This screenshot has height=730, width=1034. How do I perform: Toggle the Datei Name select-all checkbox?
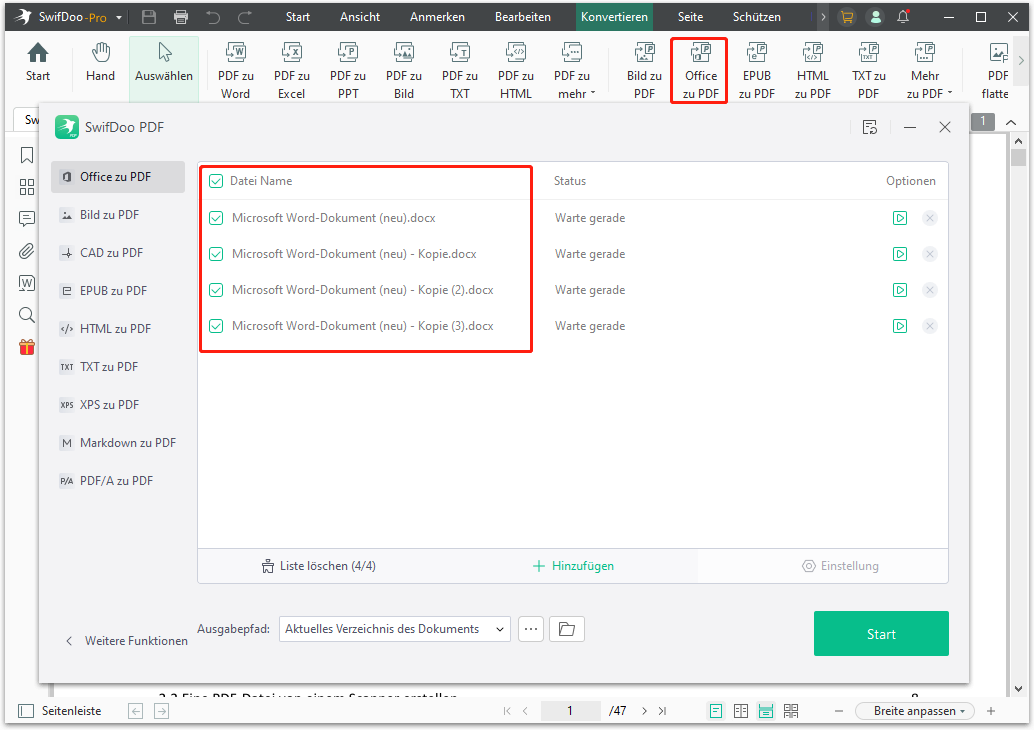tap(216, 181)
